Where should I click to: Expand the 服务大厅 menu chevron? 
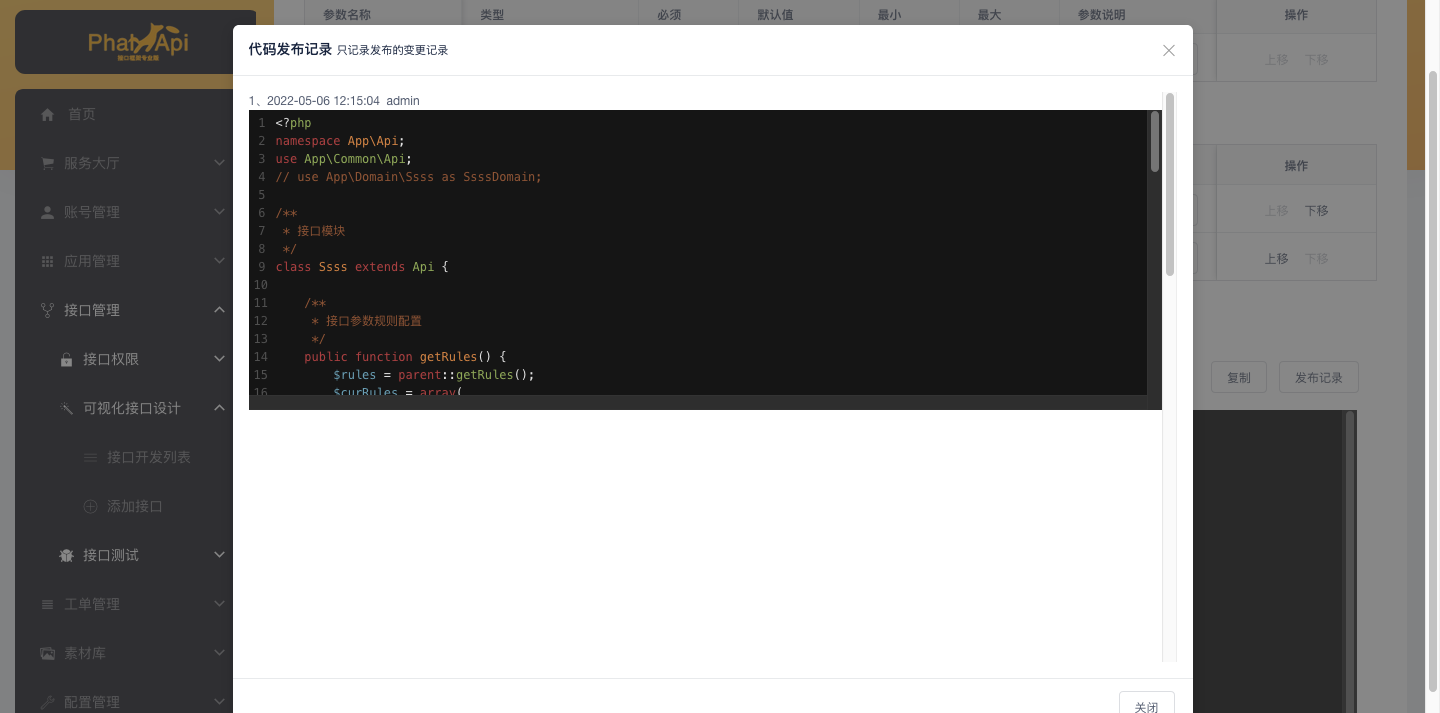click(220, 163)
